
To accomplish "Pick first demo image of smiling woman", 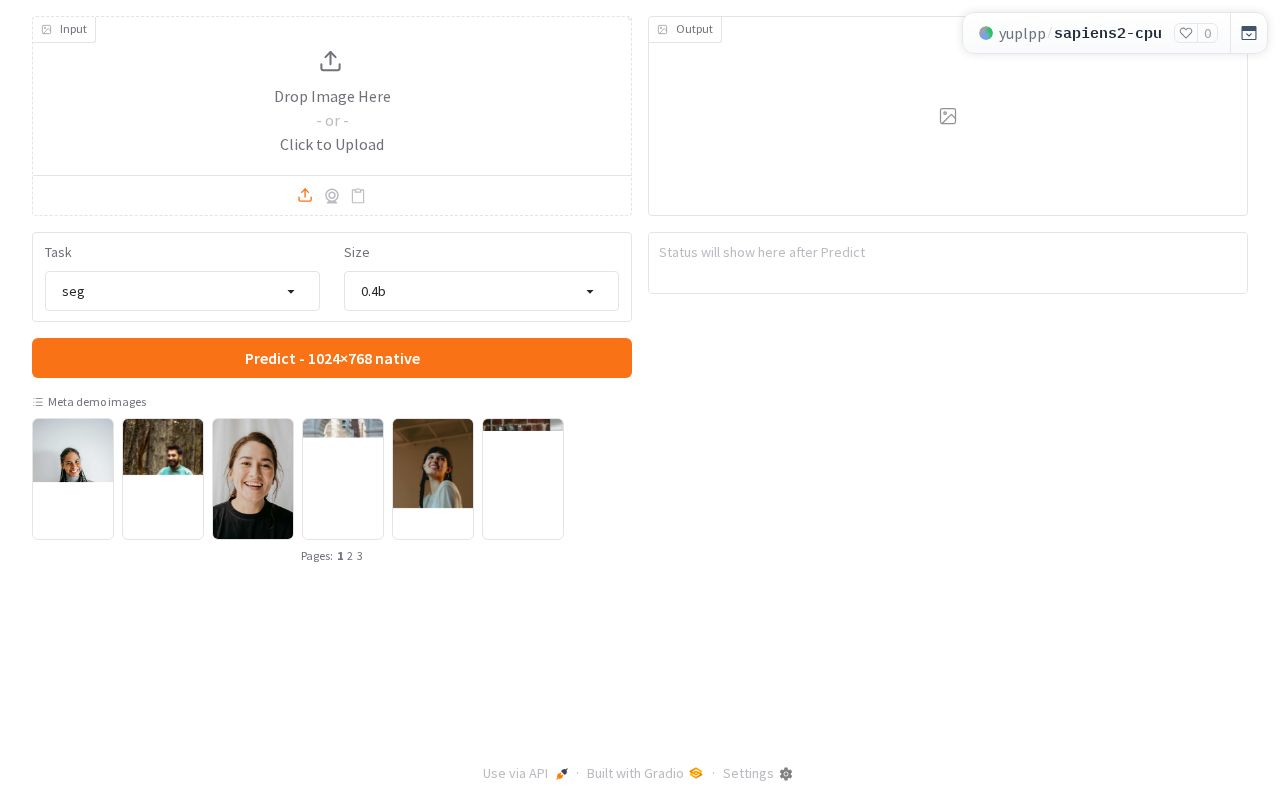I will 73,479.
